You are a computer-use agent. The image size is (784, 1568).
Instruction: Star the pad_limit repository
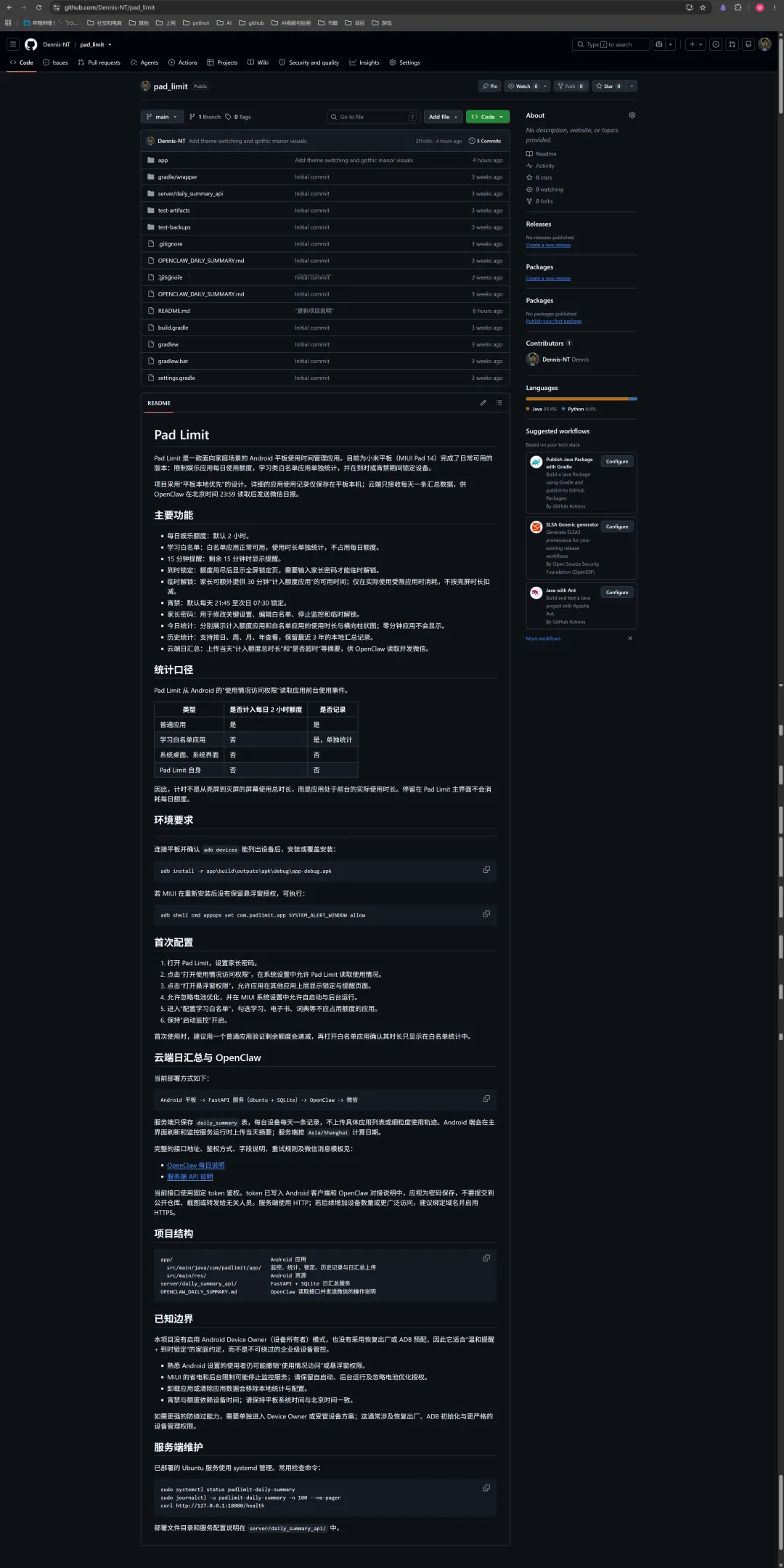tap(608, 86)
